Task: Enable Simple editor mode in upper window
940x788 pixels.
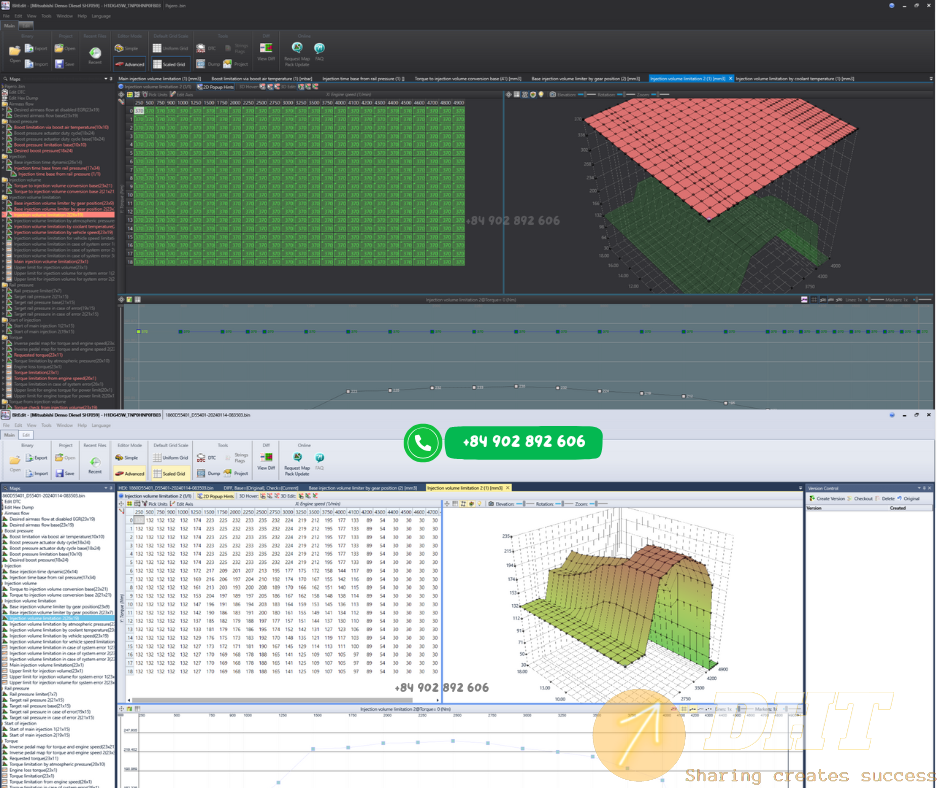Action: 127,49
